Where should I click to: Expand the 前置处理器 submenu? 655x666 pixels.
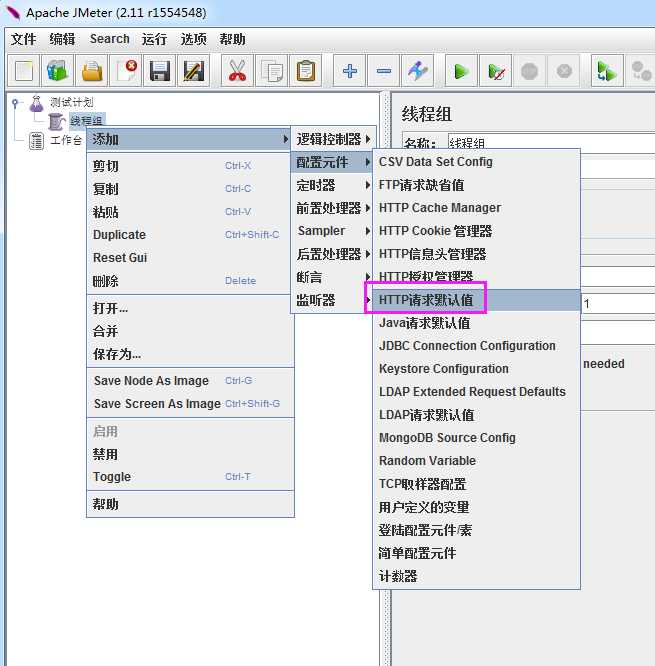[x=332, y=208]
